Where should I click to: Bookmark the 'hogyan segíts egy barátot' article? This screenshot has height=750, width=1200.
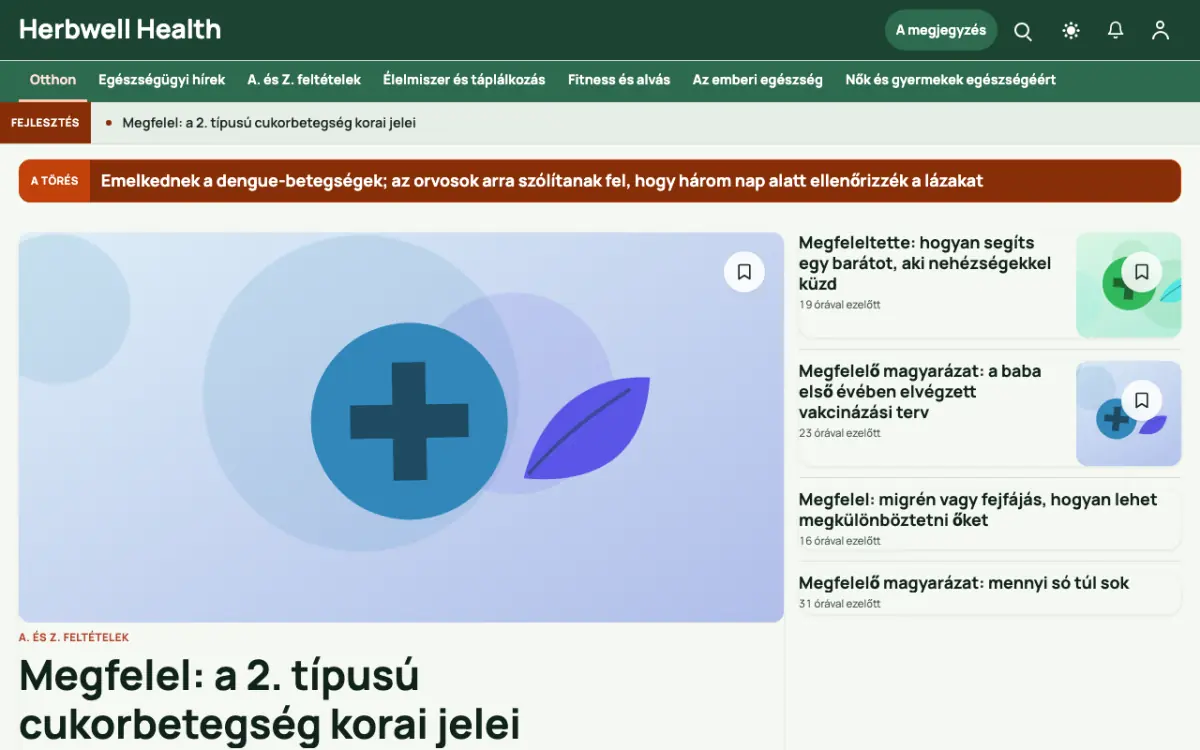click(1141, 272)
